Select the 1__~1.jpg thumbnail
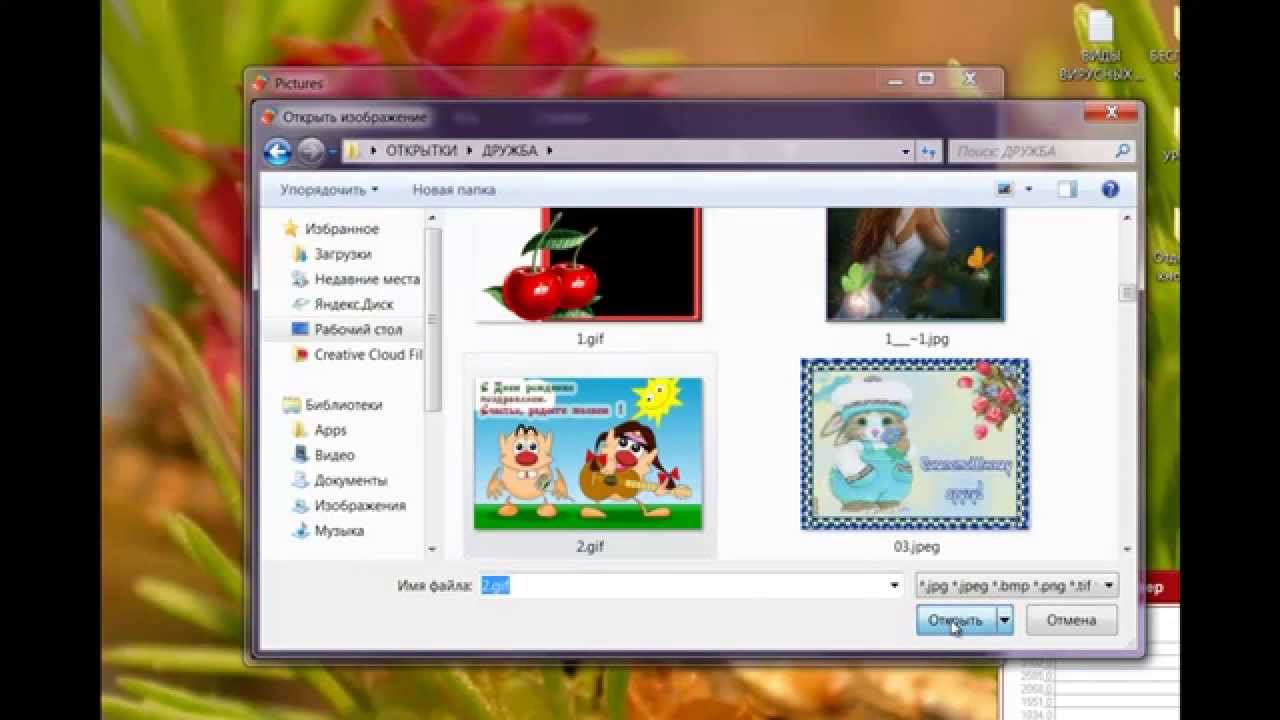Image resolution: width=1280 pixels, height=720 pixels. click(915, 264)
